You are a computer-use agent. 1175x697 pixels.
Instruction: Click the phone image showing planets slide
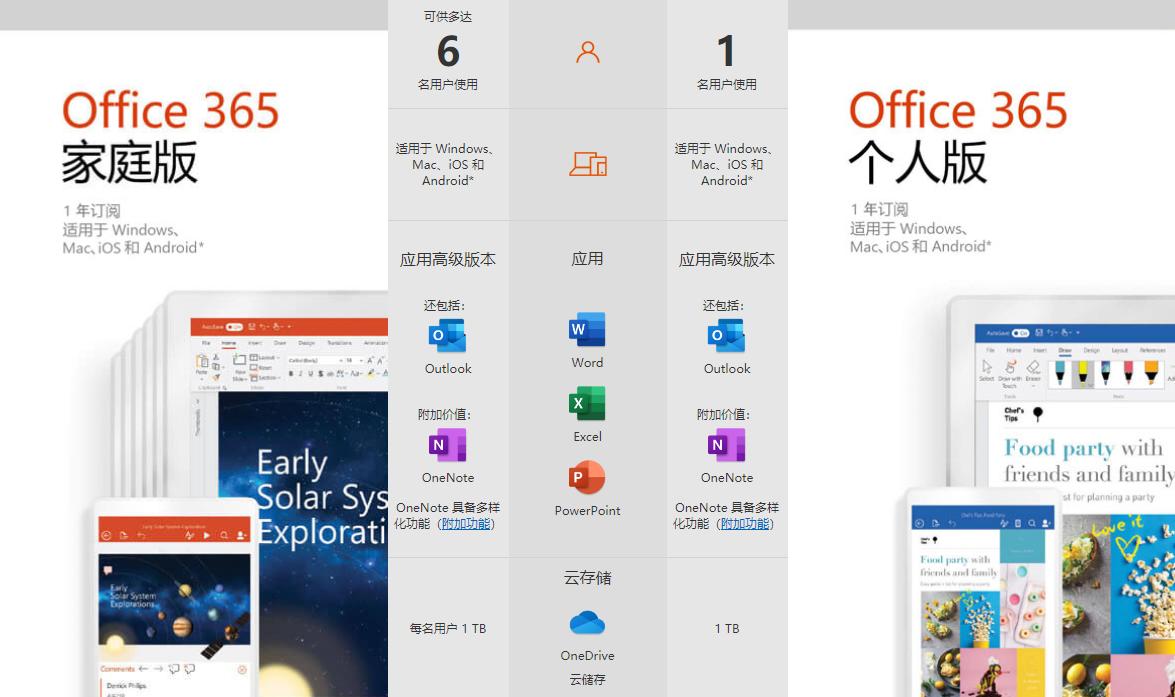point(175,597)
